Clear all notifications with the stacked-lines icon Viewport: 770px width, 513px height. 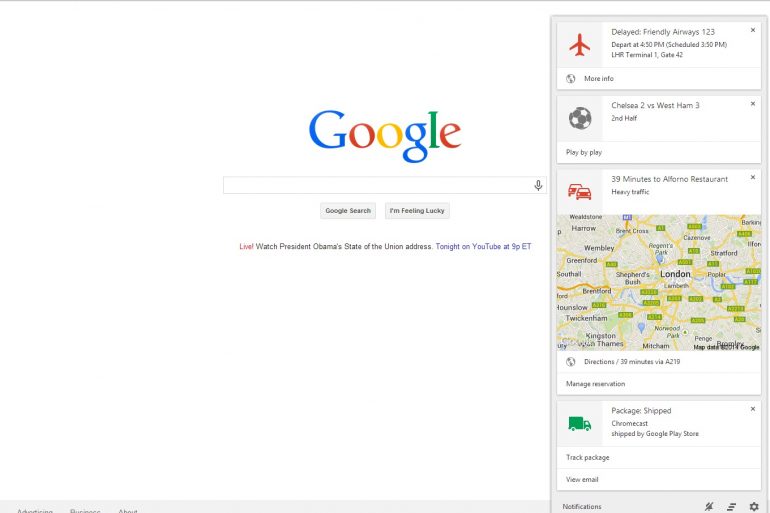point(731,507)
